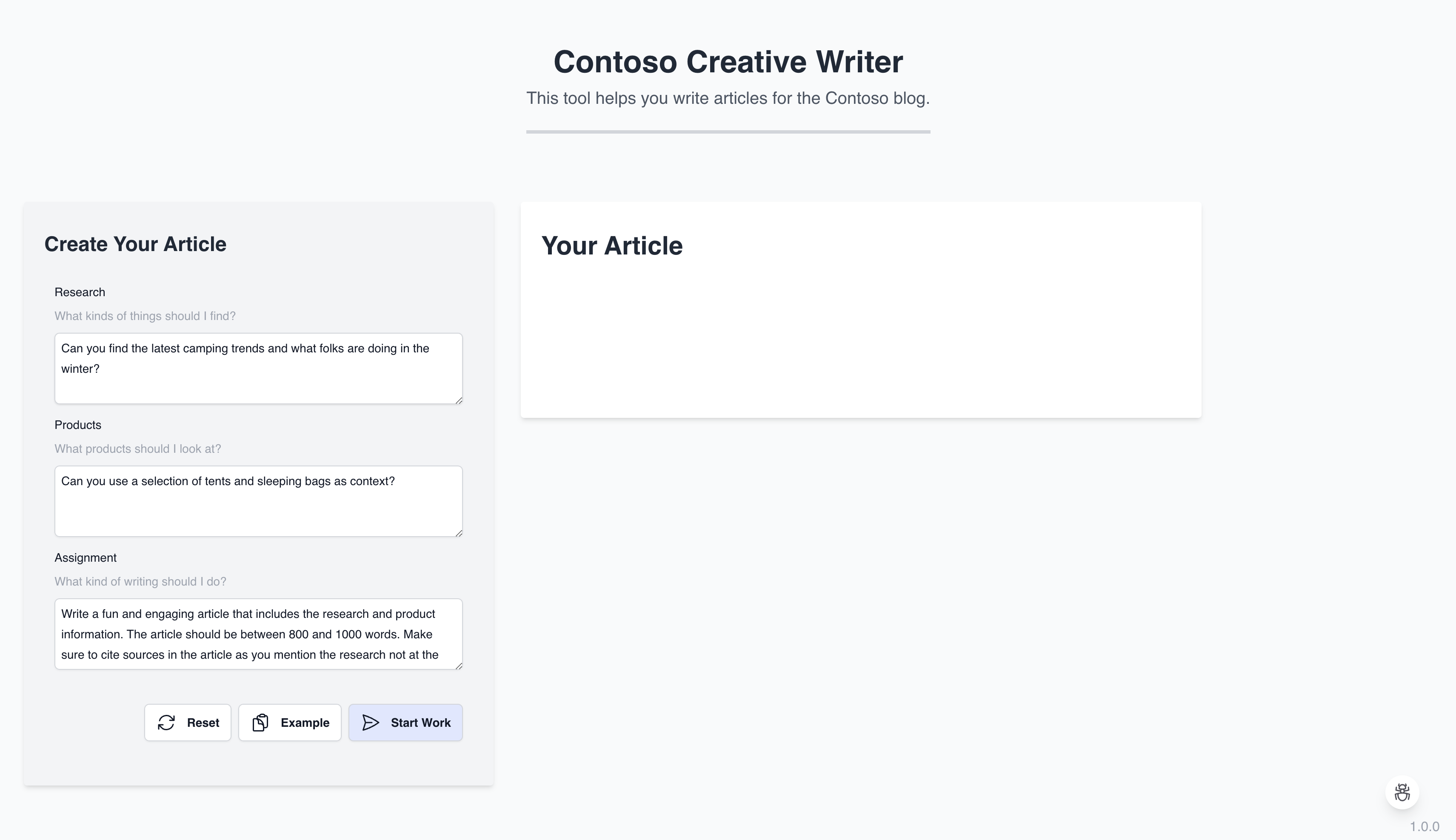This screenshot has height=840, width=1456.
Task: Click the Create Your Article heading
Action: coord(136,244)
